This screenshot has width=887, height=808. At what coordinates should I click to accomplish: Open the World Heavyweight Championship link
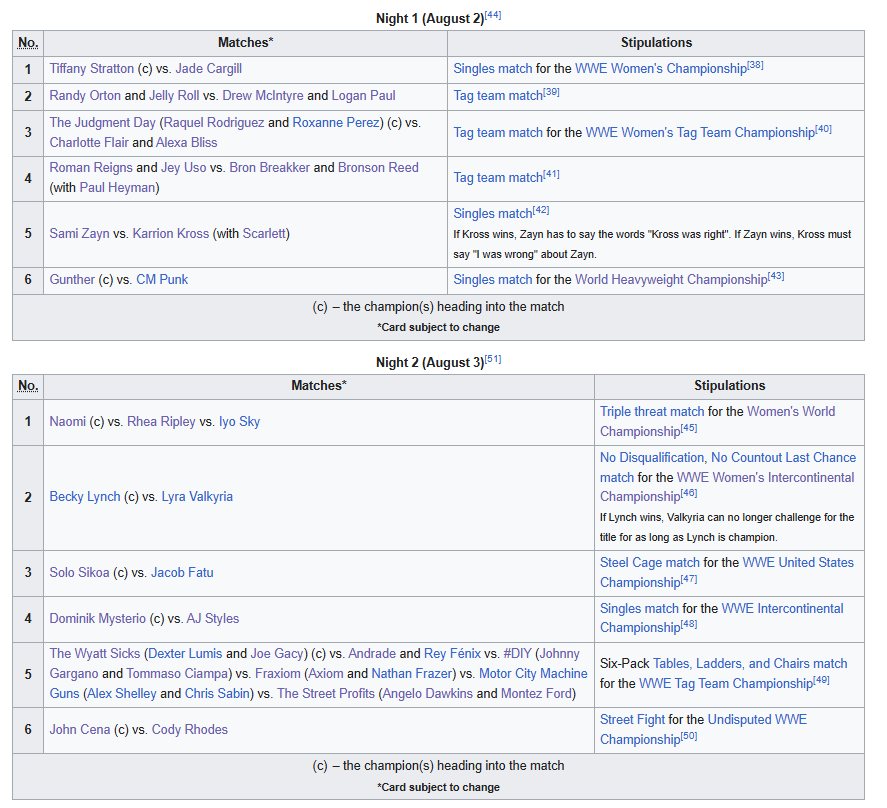pyautogui.click(x=671, y=280)
